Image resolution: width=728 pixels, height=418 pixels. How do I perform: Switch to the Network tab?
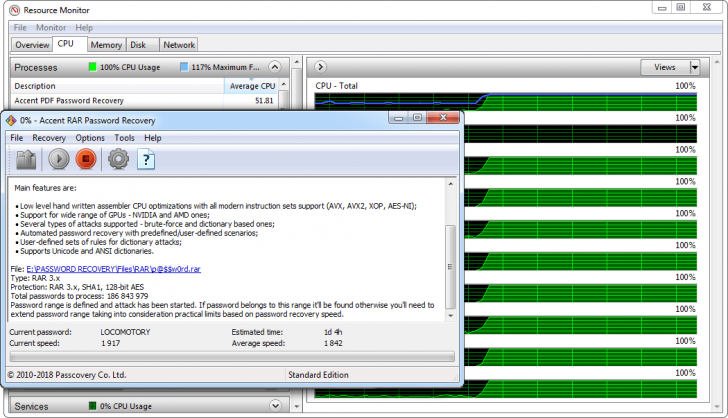pyautogui.click(x=179, y=45)
